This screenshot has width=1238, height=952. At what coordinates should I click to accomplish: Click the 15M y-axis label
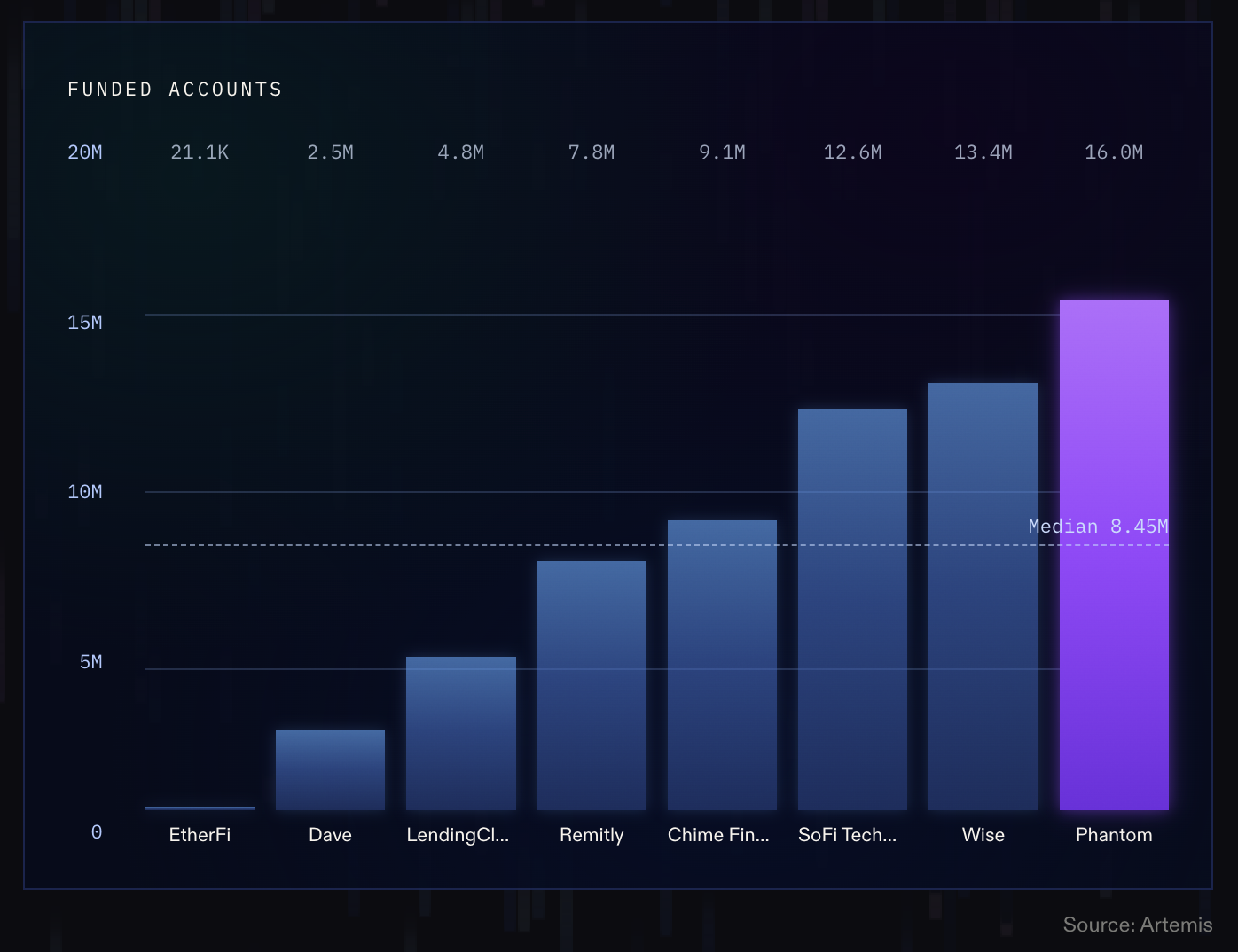[x=85, y=323]
